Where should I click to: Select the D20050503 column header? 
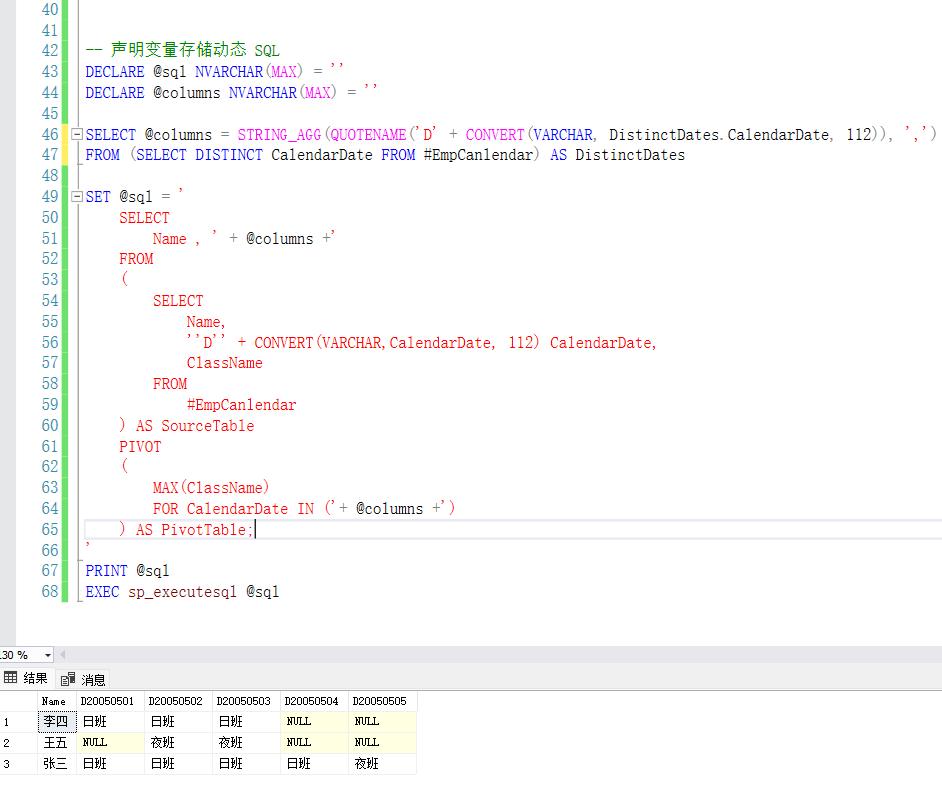[x=246, y=701]
